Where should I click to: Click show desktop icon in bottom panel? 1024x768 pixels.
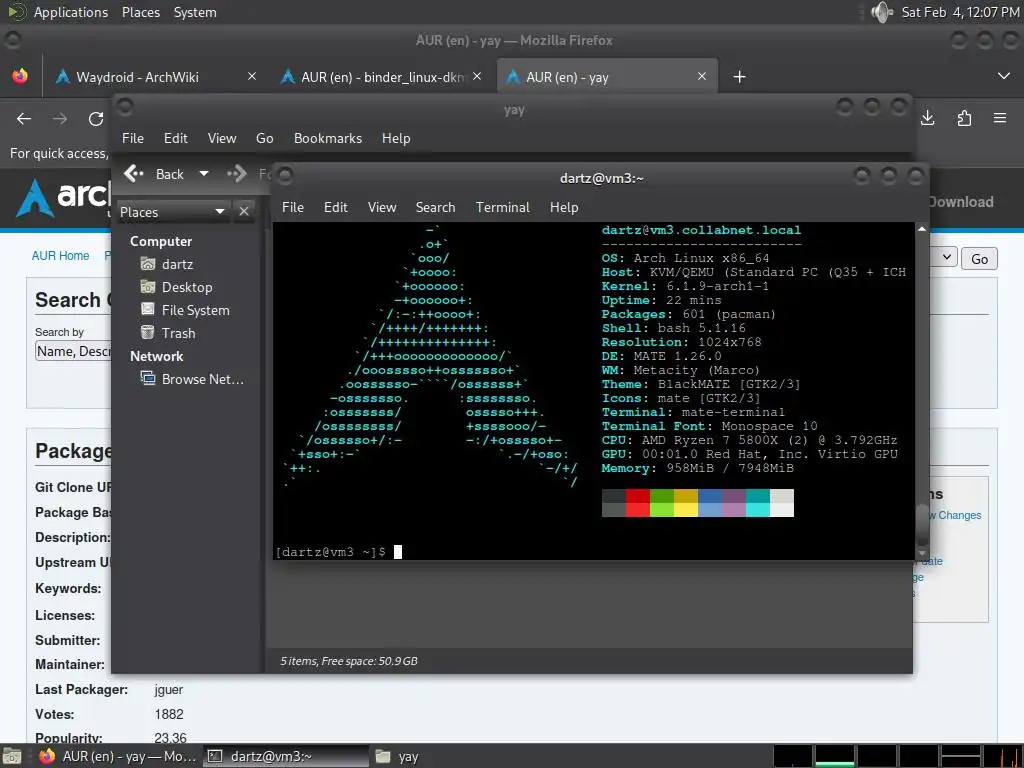click(x=12, y=757)
